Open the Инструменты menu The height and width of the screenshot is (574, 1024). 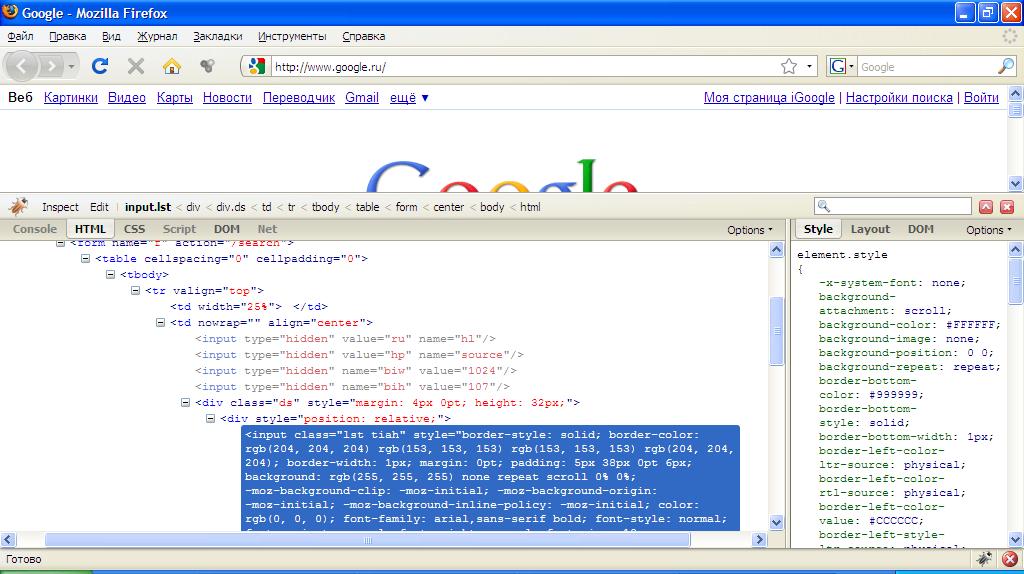coord(292,37)
